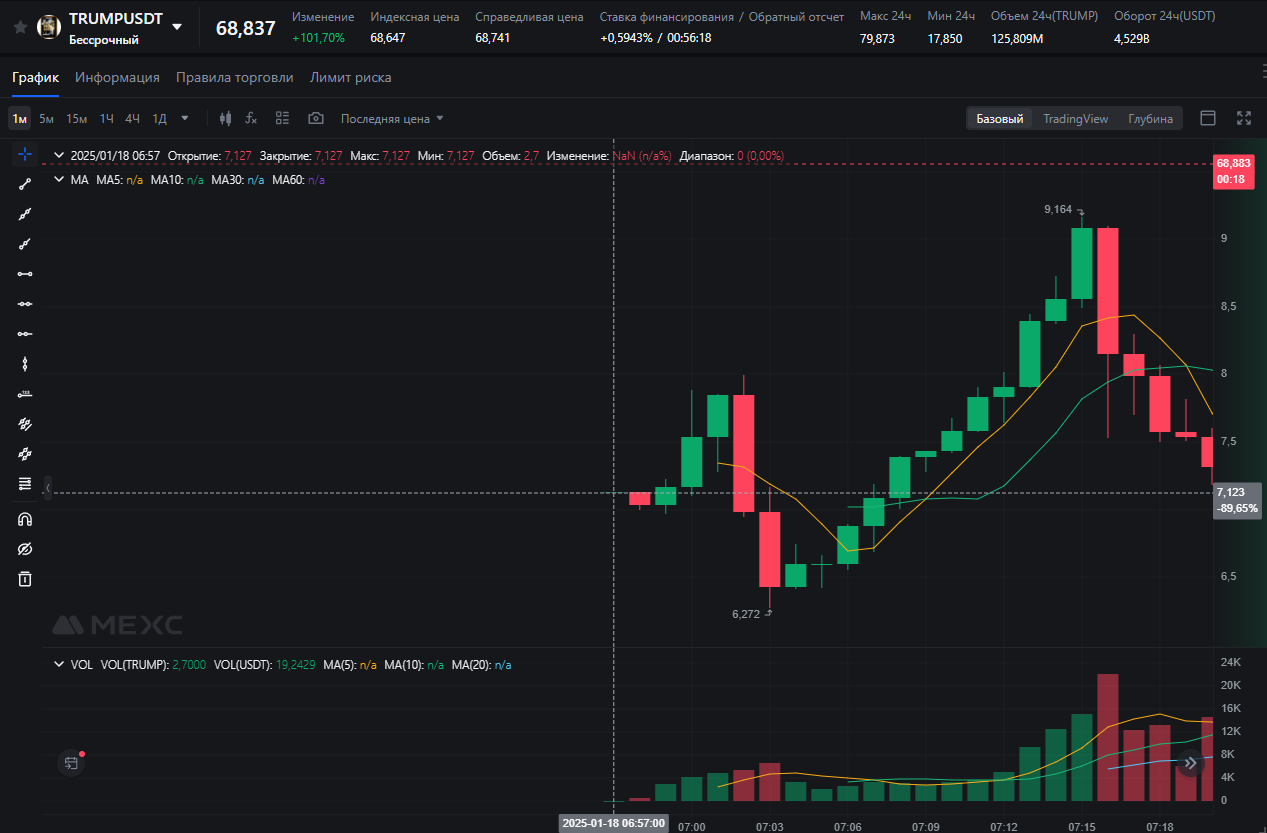Delete all drawings with trash icon
The height and width of the screenshot is (833, 1267).
[25, 579]
